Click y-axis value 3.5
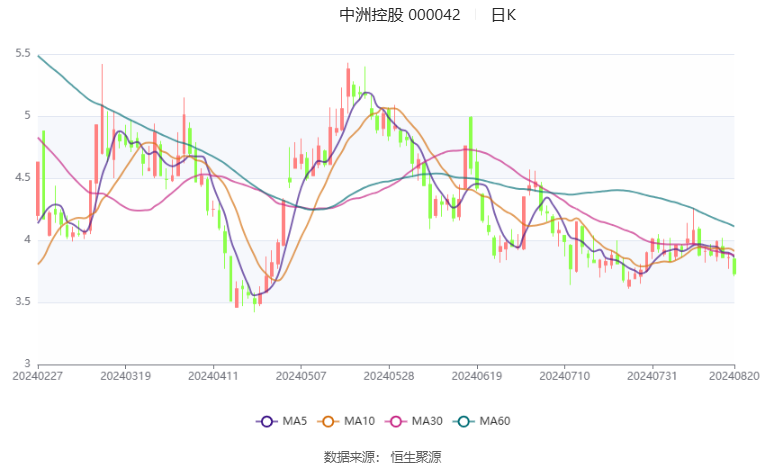 tap(23, 302)
